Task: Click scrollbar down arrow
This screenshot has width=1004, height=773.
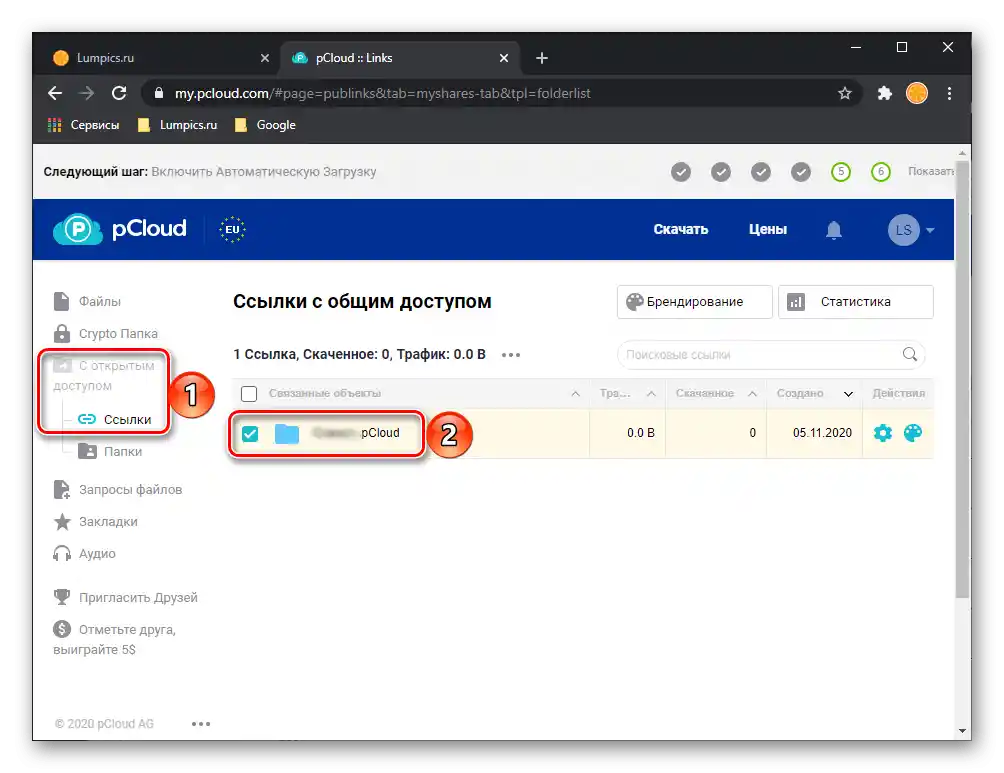Action: click(962, 730)
